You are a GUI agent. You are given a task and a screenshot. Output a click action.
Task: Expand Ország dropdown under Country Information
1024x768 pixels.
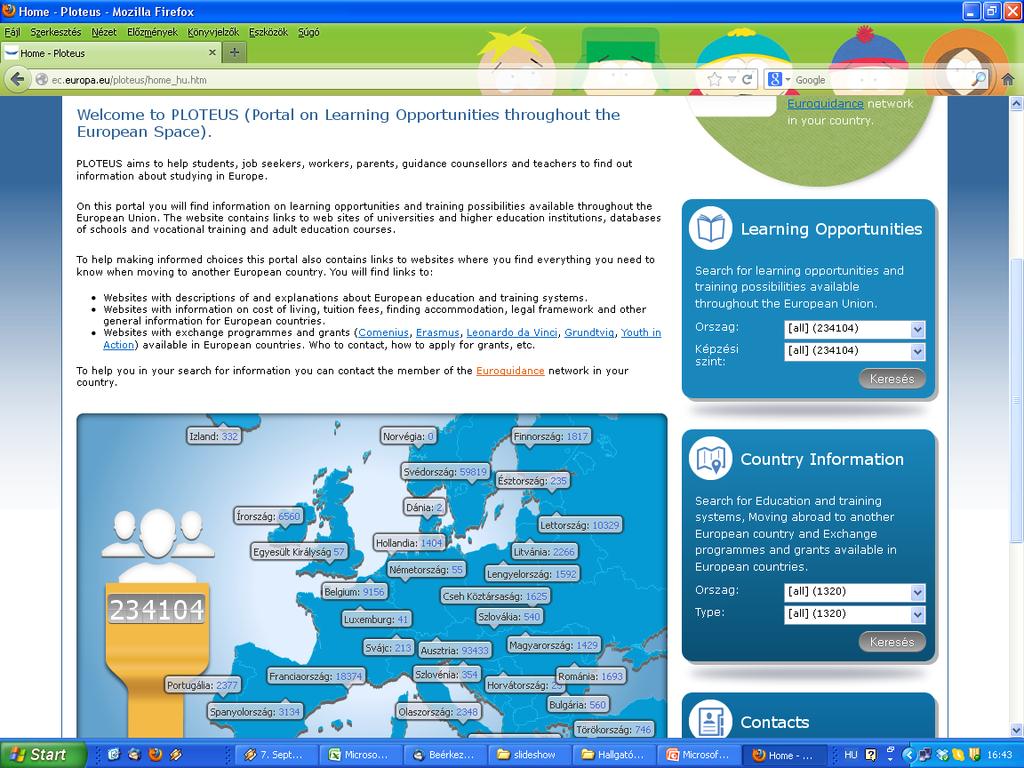(x=854, y=592)
